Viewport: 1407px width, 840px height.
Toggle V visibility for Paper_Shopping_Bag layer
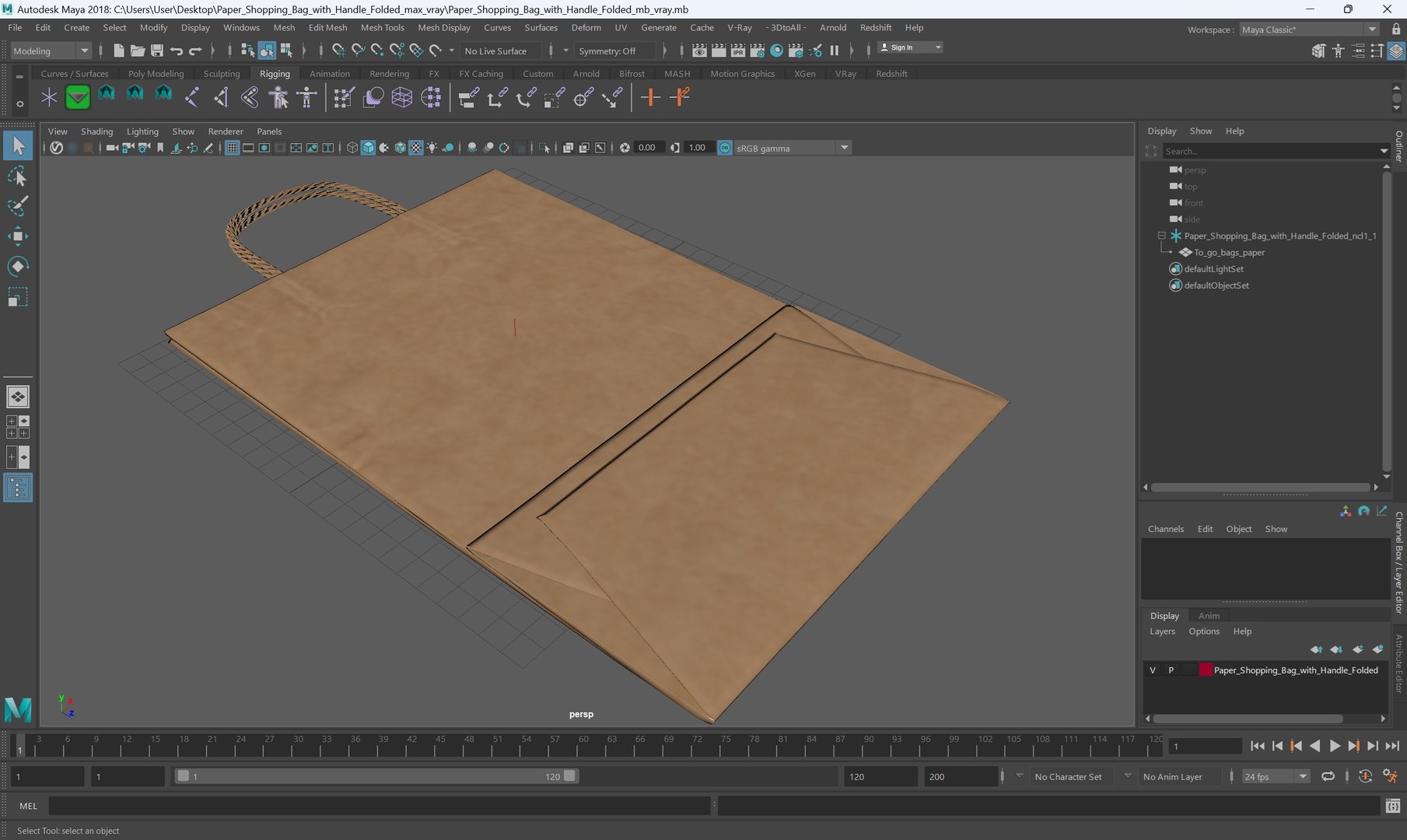(x=1152, y=670)
